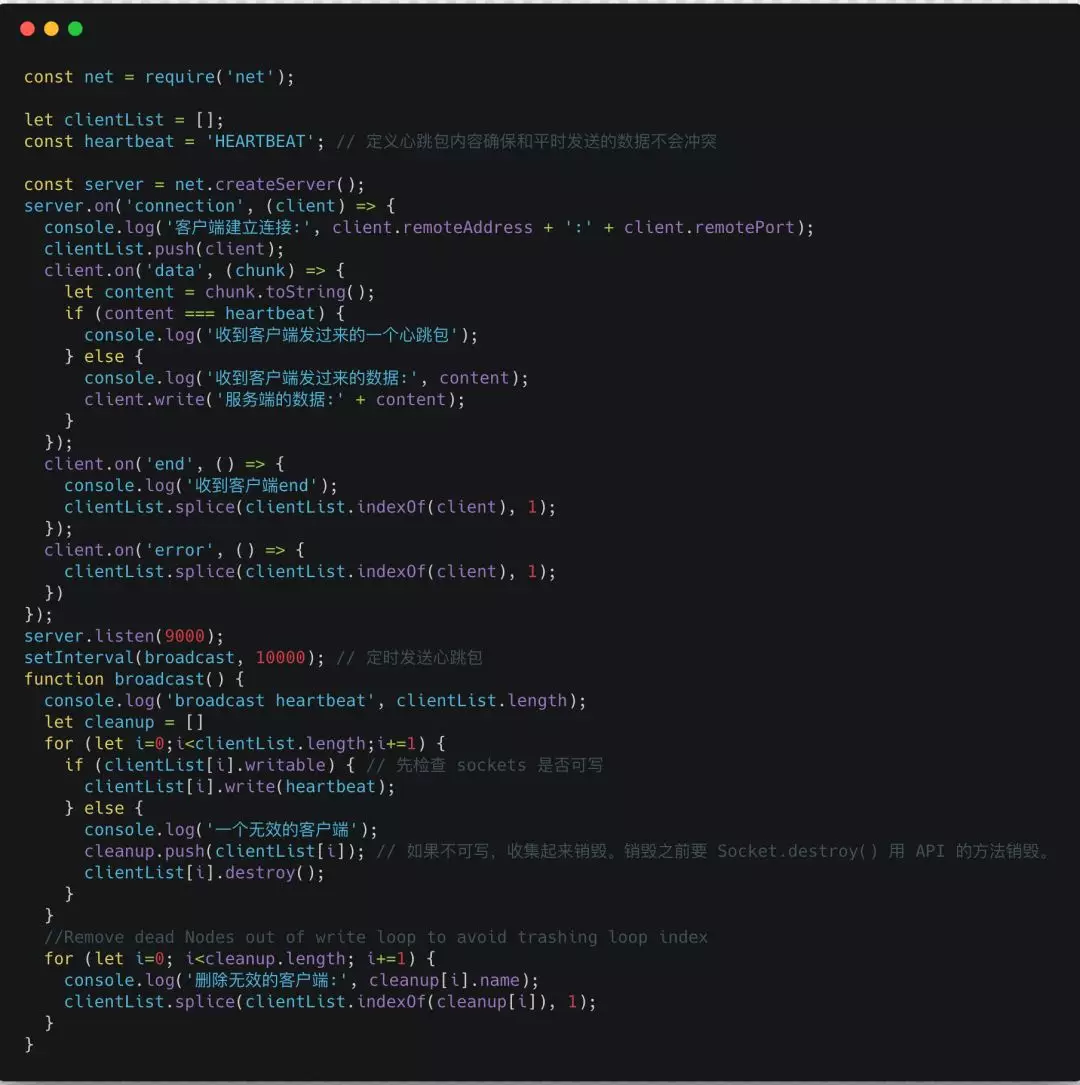Click the log line '删除无效的客户端:'

(x=301, y=980)
